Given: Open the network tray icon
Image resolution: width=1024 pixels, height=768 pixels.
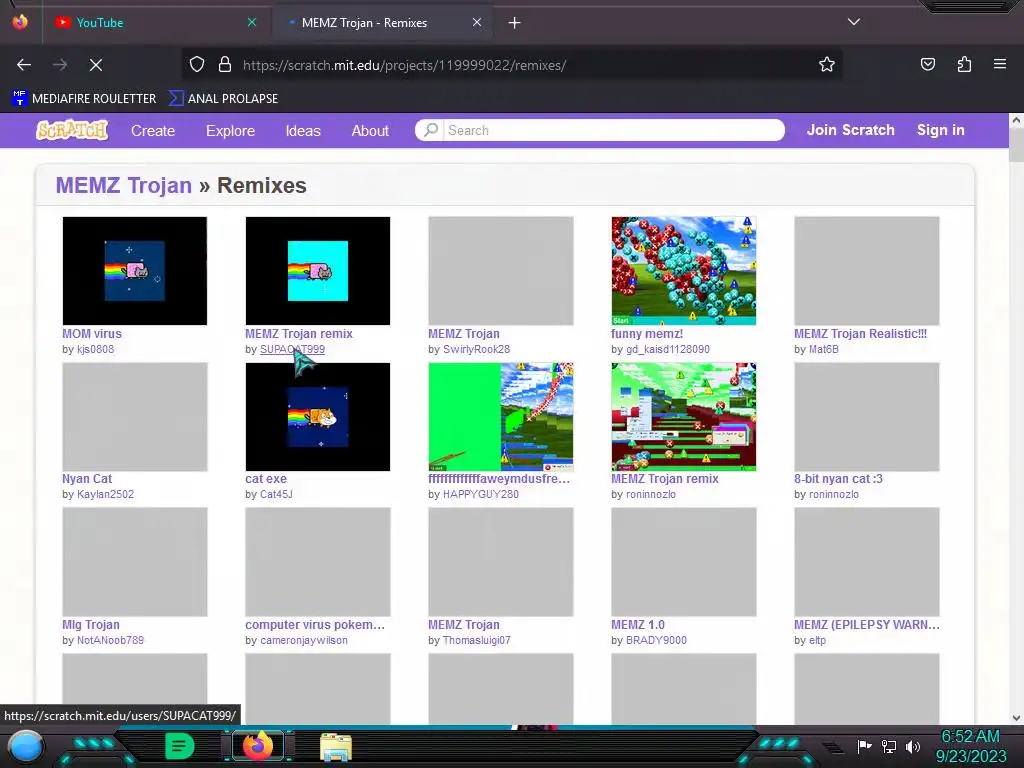Looking at the screenshot, I should pos(889,746).
